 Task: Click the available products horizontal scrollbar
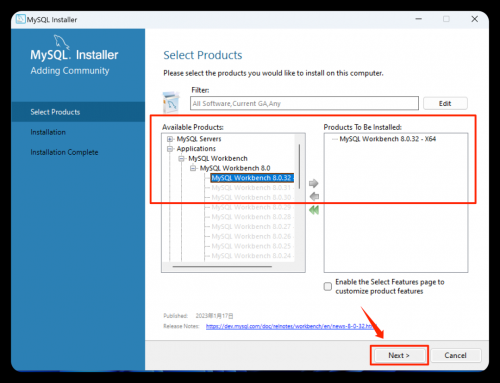click(222, 266)
